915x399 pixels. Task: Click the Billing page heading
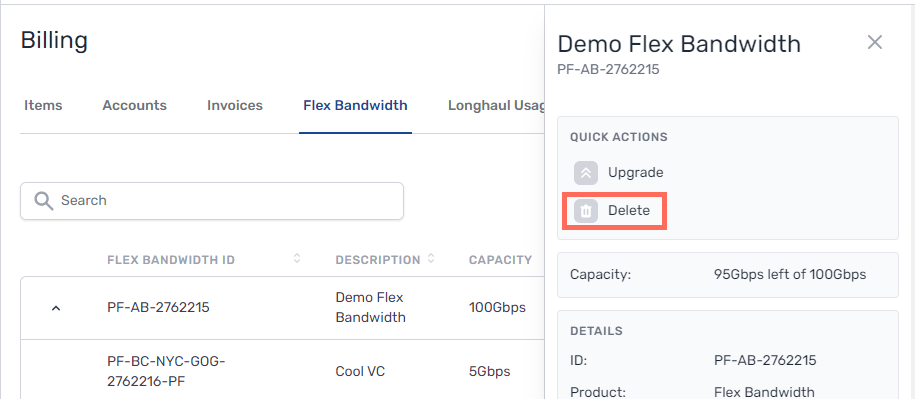click(54, 41)
